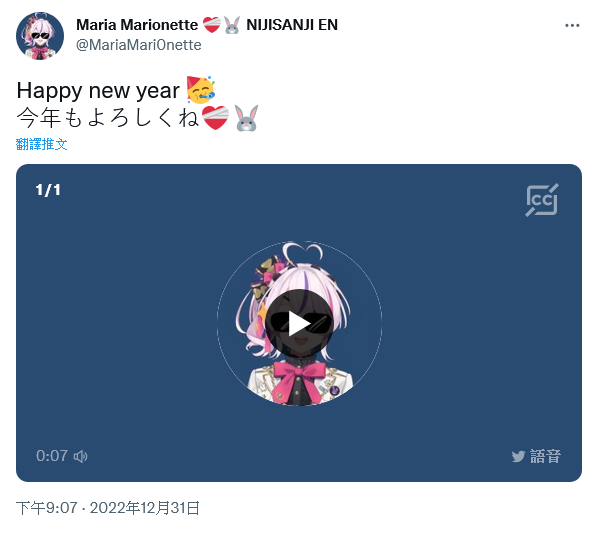Mute audio using the speaker icon
The height and width of the screenshot is (534, 598).
(x=80, y=456)
